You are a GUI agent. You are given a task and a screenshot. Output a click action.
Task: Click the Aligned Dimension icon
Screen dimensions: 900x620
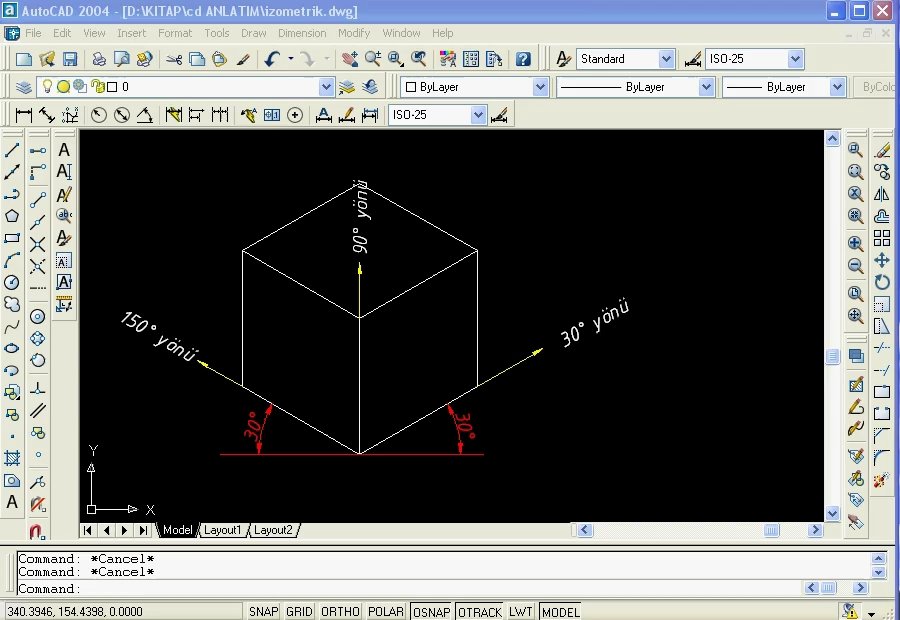pos(46,115)
